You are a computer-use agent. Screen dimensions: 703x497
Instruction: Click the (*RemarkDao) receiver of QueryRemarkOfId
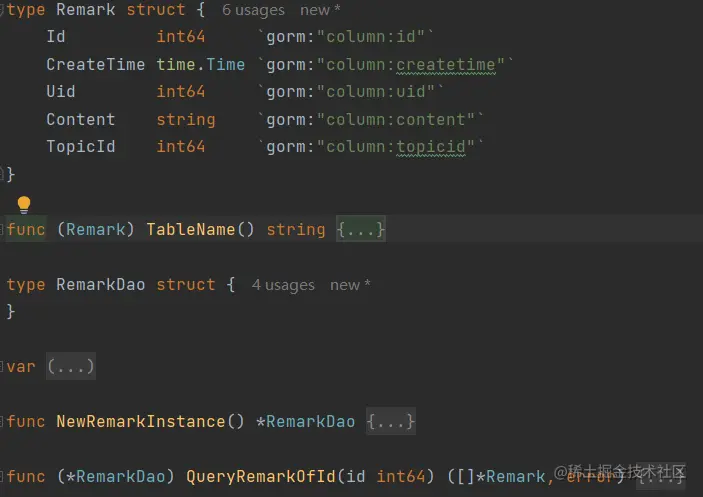[x=116, y=476]
